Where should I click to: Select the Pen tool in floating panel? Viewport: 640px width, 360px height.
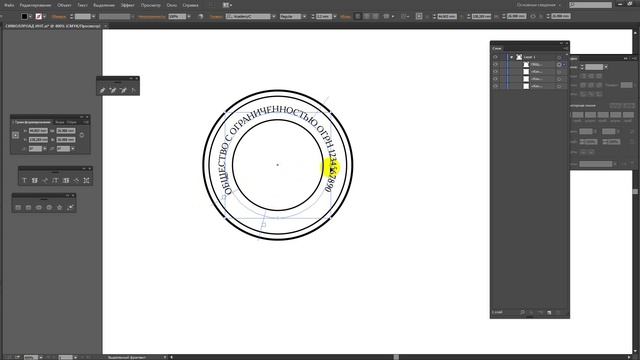coord(102,90)
